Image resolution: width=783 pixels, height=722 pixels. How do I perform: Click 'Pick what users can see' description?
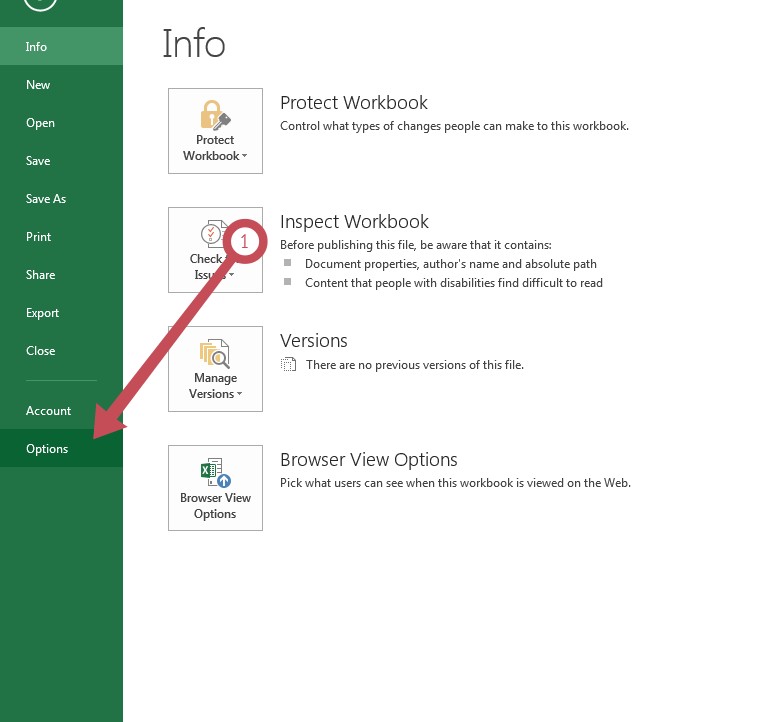455,483
